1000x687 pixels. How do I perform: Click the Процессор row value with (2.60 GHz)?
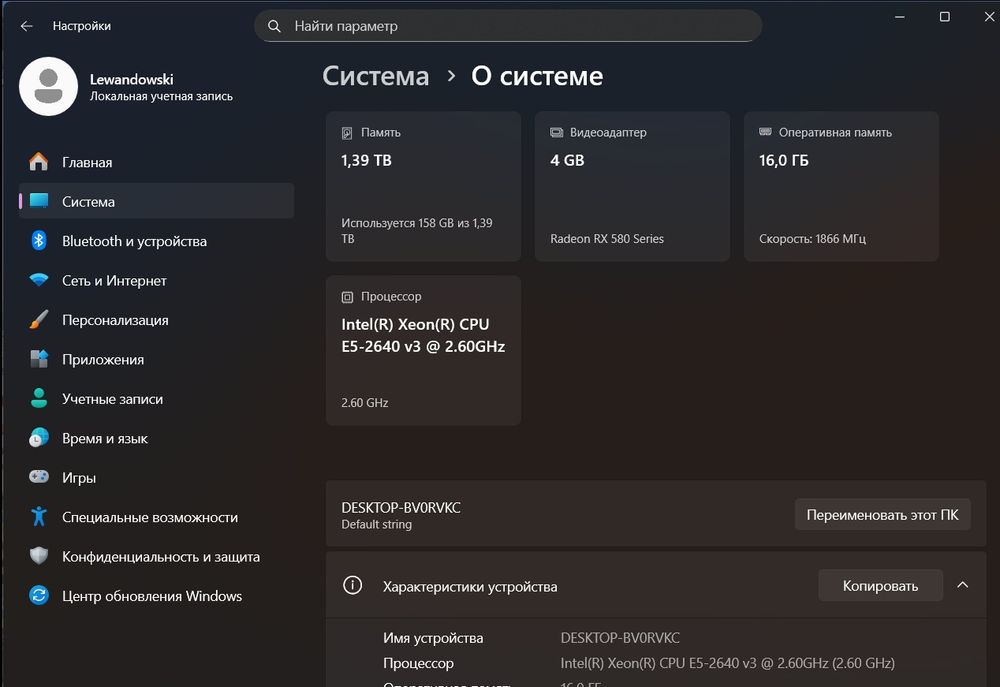[x=727, y=663]
